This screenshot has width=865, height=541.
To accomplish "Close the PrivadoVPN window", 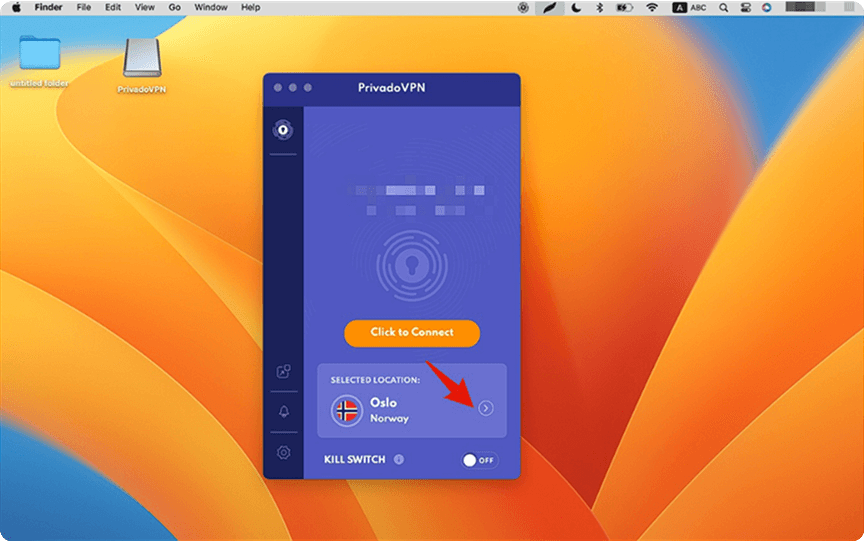I will click(x=278, y=88).
